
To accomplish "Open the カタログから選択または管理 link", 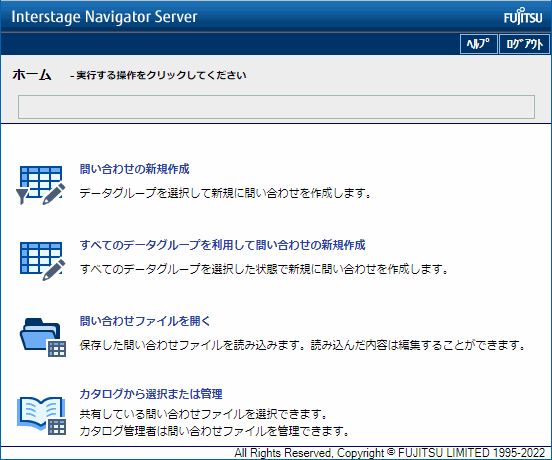I will click(x=151, y=394).
